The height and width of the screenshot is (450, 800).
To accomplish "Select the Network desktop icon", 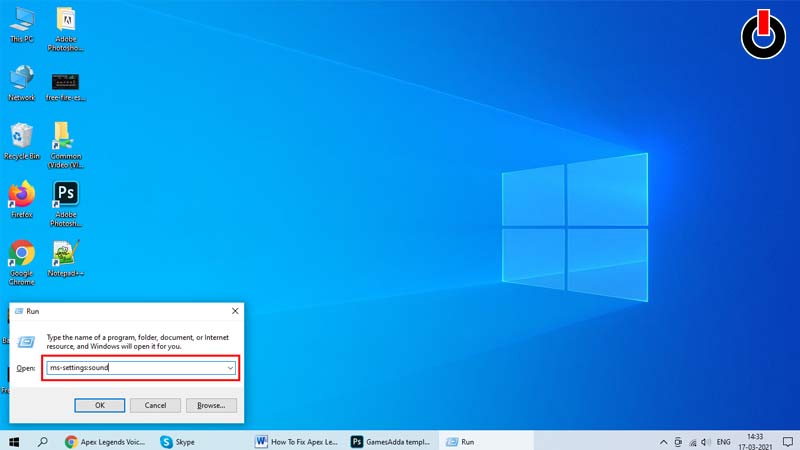I will pyautogui.click(x=21, y=83).
